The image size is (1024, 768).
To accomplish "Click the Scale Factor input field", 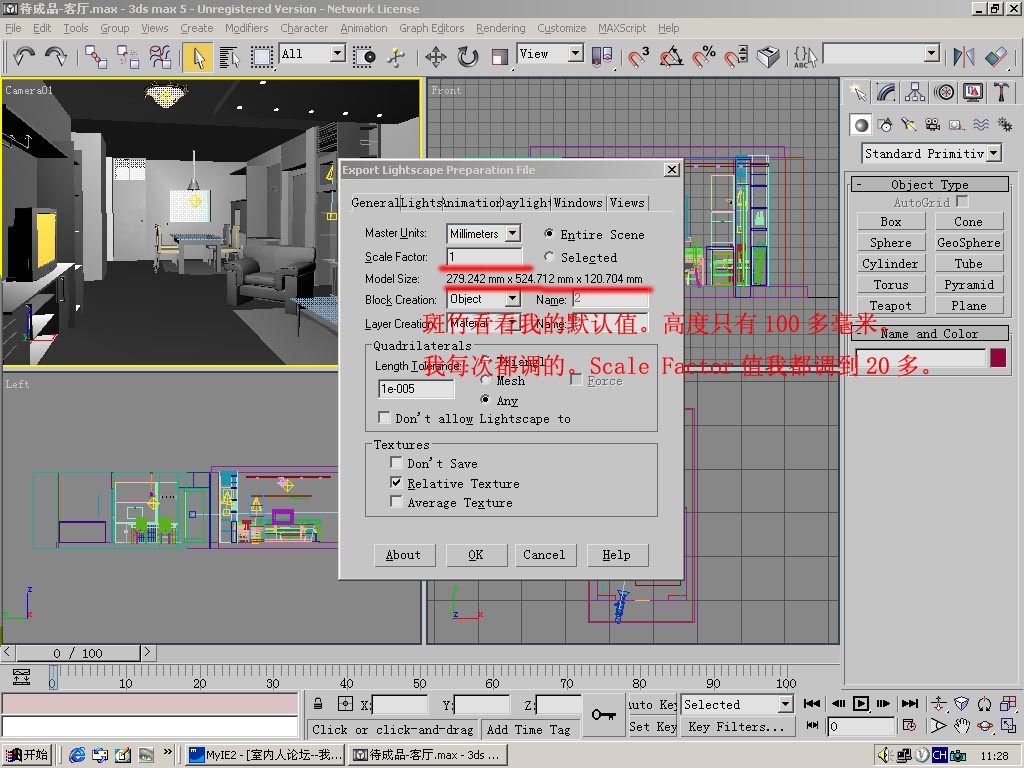I will [x=484, y=257].
